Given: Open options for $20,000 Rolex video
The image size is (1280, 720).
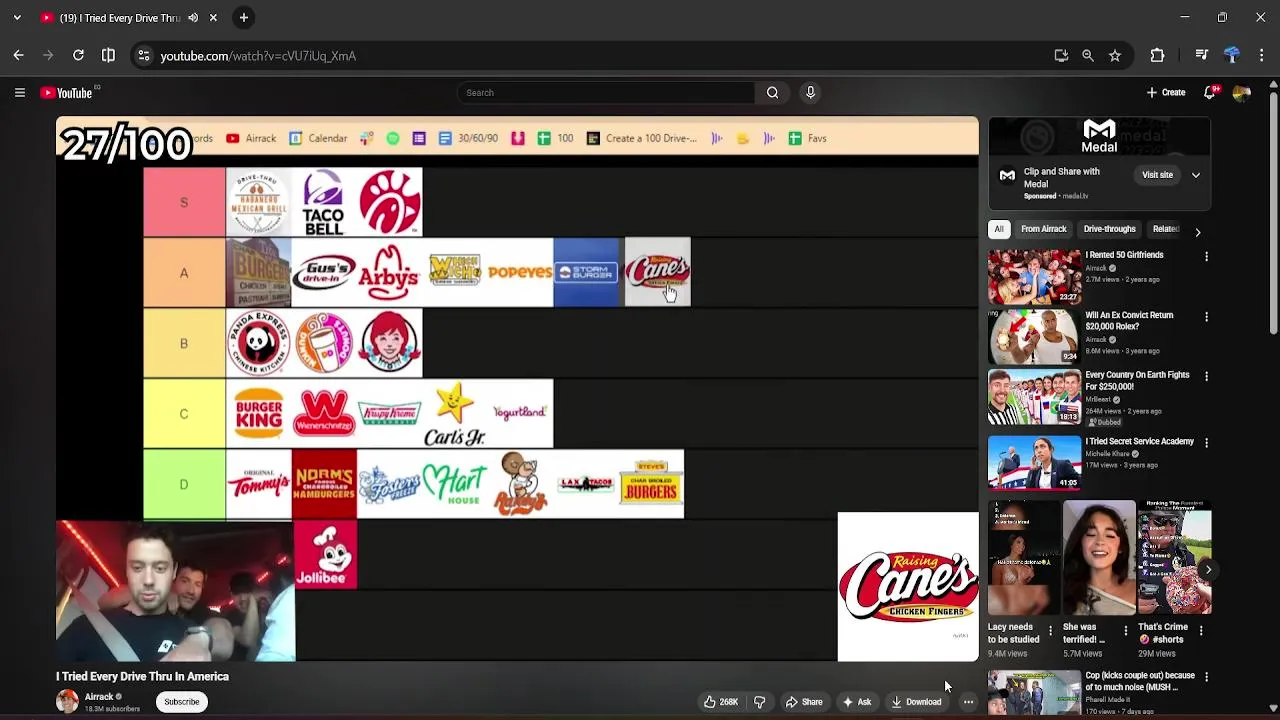Looking at the screenshot, I should click(1206, 317).
